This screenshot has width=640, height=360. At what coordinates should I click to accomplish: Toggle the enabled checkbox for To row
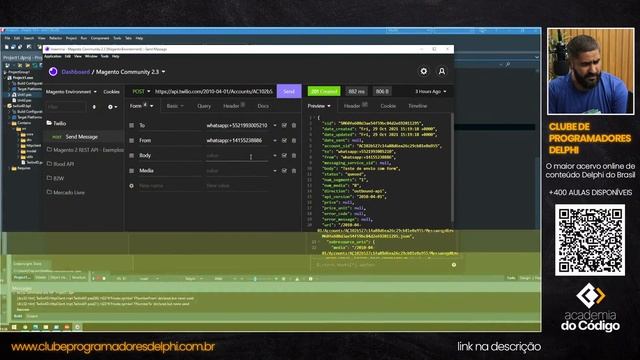point(284,125)
